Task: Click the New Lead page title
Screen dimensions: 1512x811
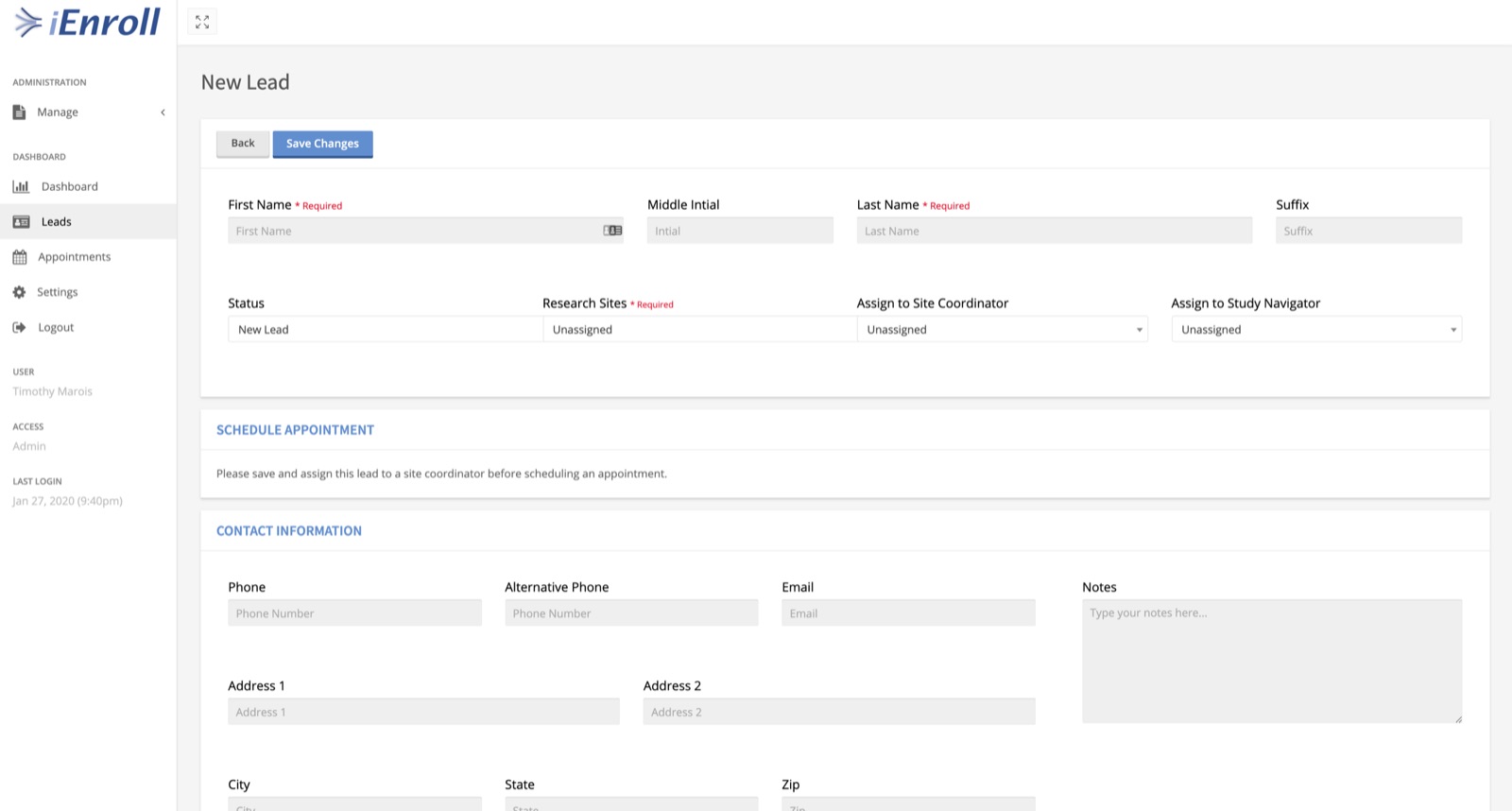Action: [245, 82]
